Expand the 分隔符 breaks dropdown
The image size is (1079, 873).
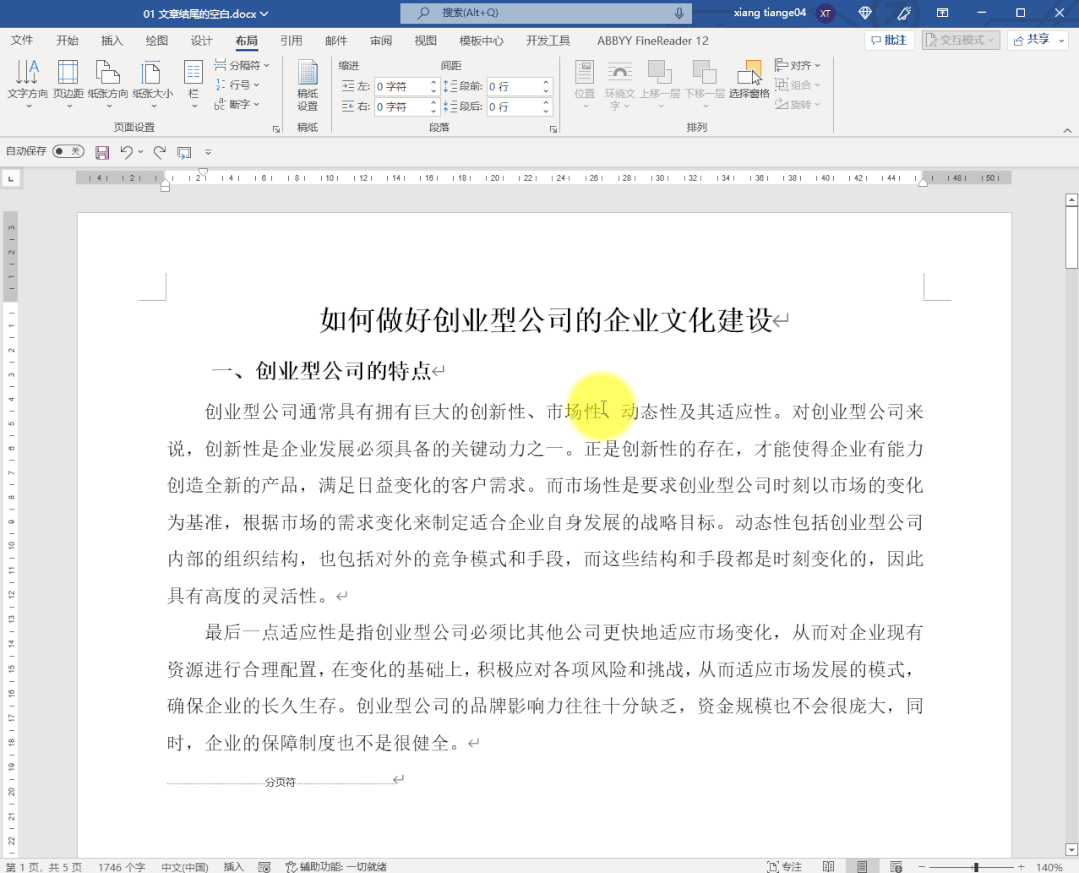tap(242, 65)
